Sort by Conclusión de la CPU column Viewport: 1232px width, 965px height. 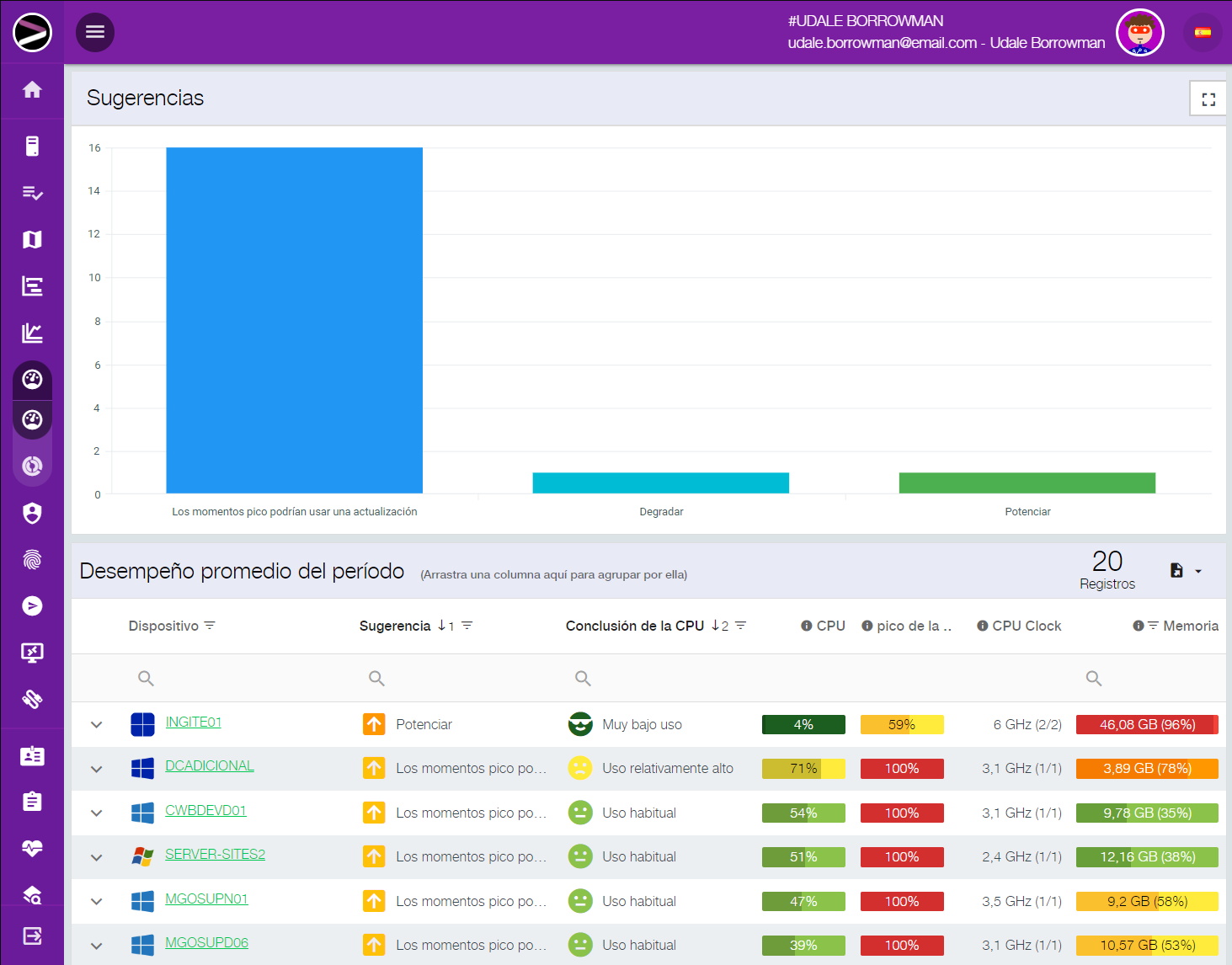point(634,626)
